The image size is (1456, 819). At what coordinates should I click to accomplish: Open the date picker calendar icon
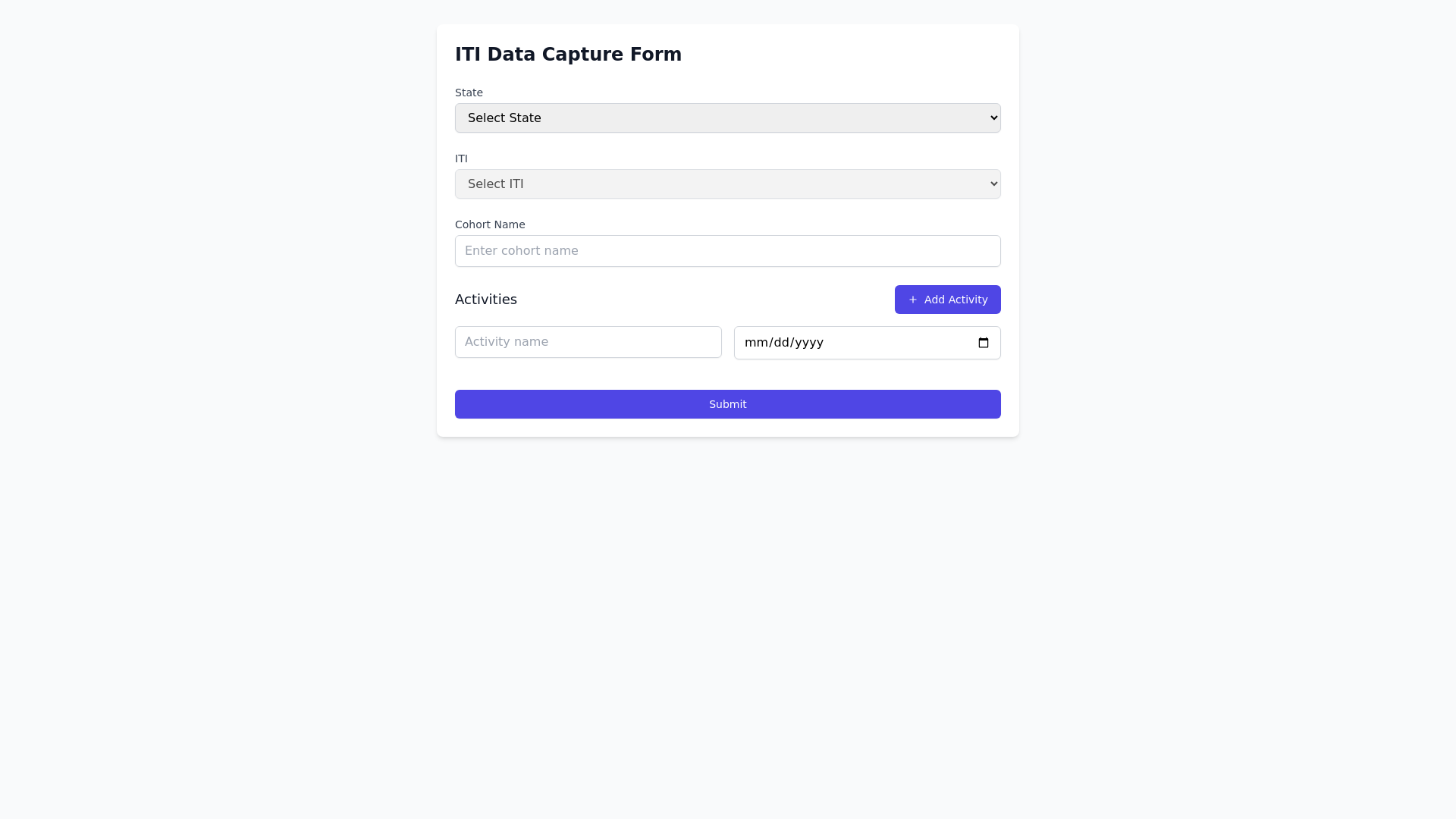pyautogui.click(x=984, y=343)
